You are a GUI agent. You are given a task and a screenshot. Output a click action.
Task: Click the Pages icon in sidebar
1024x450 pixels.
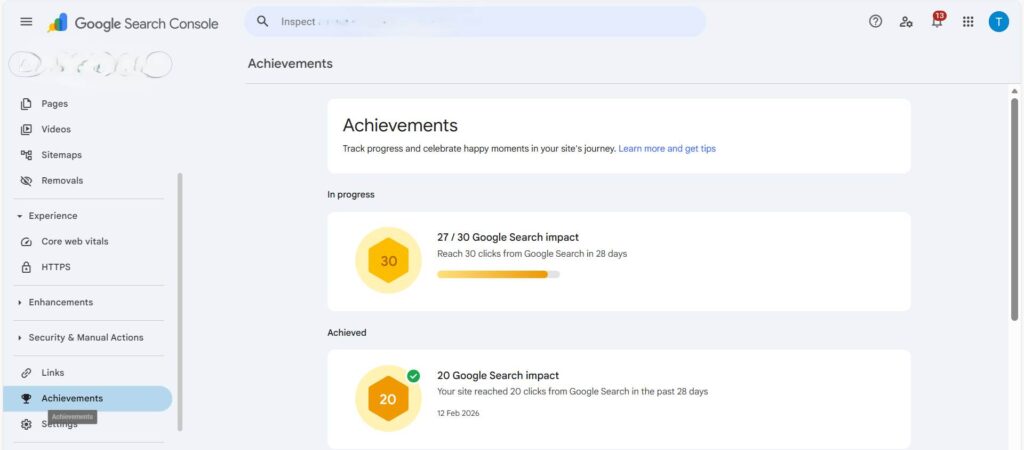pos(26,104)
